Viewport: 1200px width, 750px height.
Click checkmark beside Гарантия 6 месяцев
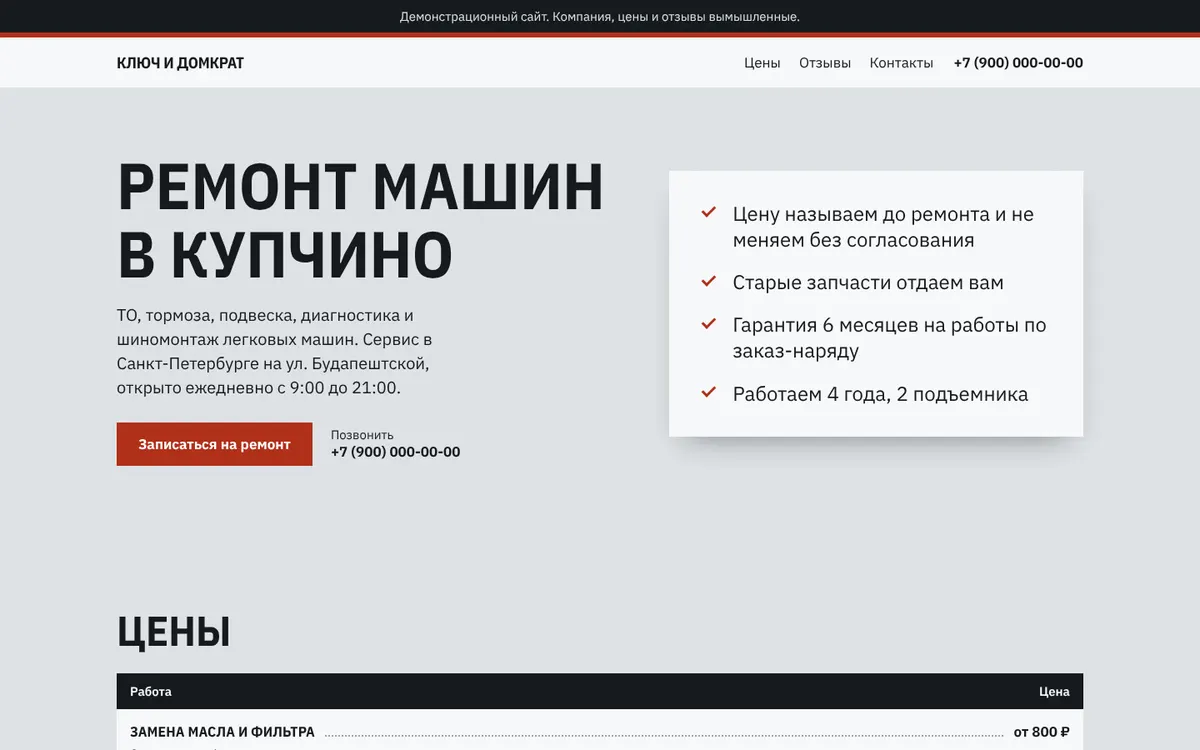[x=709, y=324]
